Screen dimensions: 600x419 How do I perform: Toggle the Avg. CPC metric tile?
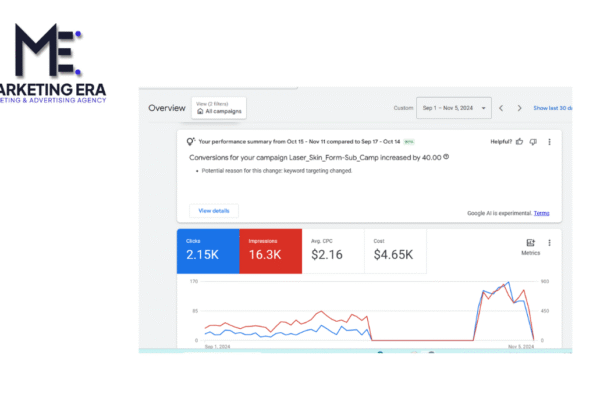[x=333, y=250]
